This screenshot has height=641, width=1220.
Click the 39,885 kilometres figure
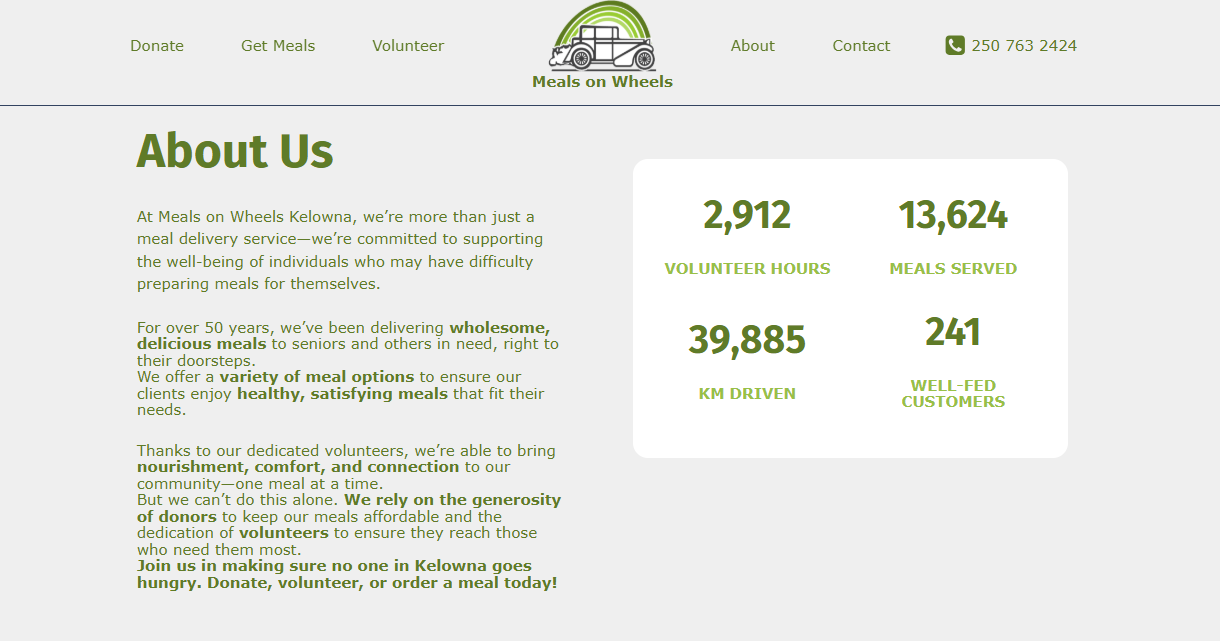point(747,340)
